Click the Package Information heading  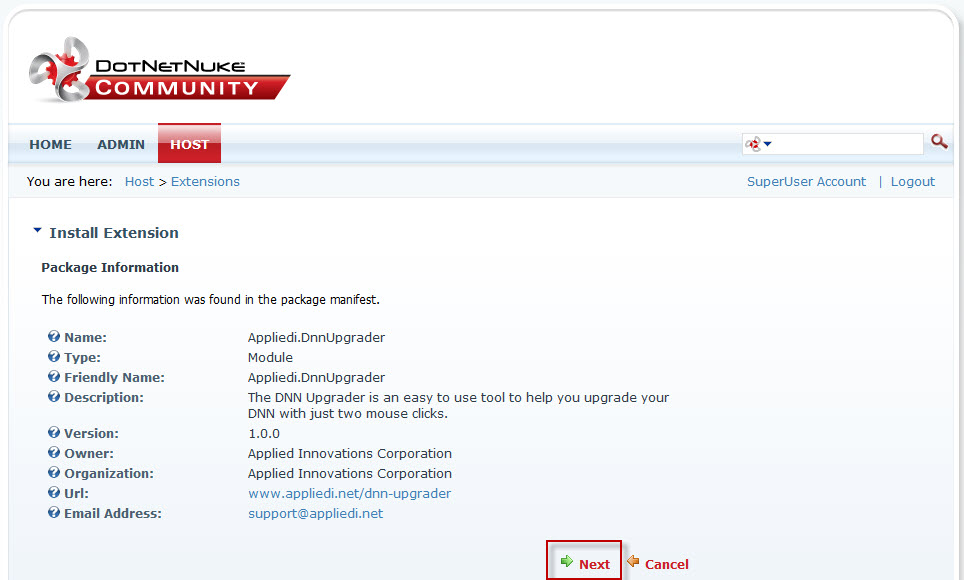coord(110,268)
